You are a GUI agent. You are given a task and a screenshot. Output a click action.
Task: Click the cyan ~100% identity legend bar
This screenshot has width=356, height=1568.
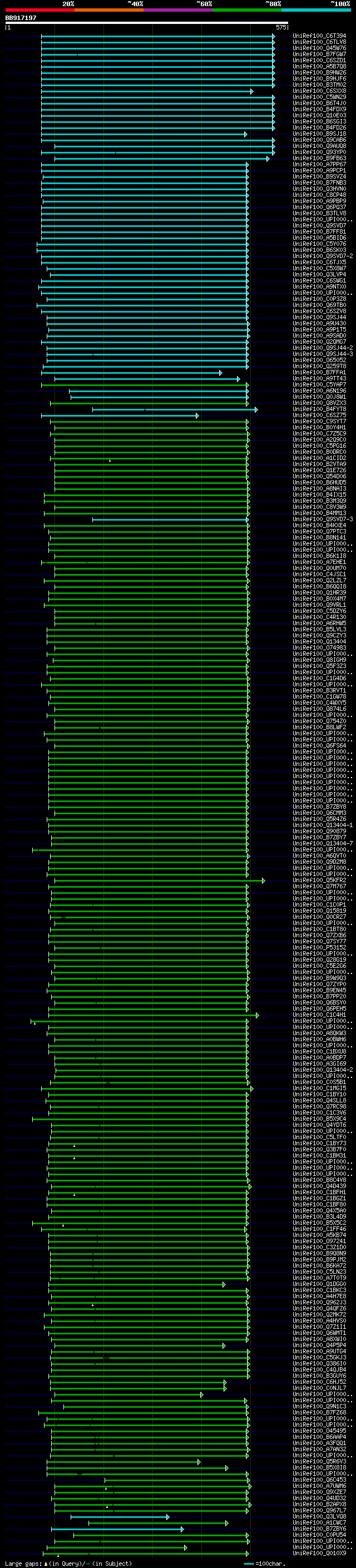(317, 11)
